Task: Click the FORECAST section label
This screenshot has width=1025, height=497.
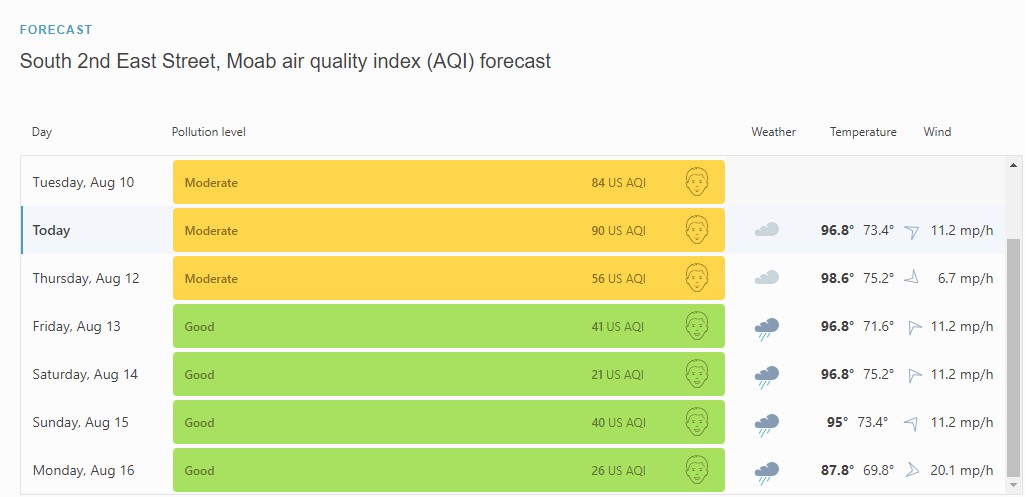Action: tap(56, 30)
